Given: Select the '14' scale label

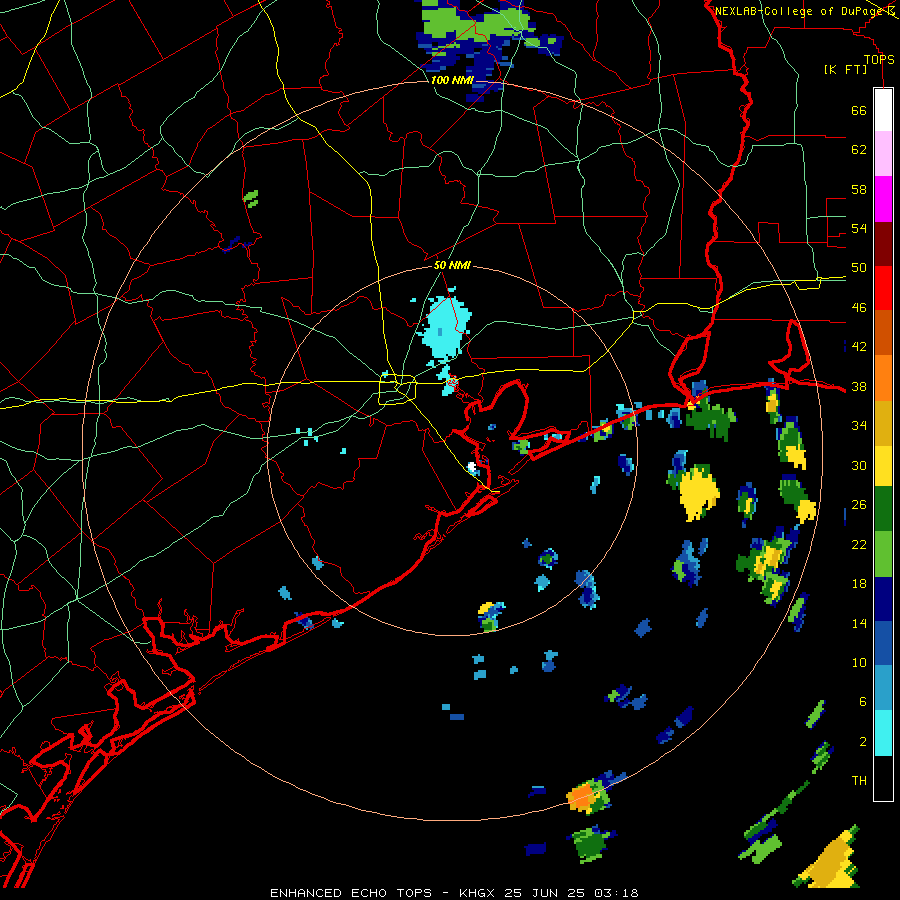Looking at the screenshot, I should tap(859, 623).
